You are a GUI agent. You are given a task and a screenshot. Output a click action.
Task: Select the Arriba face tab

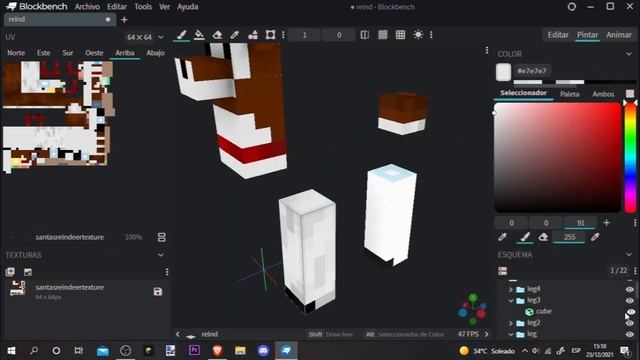tap(125, 53)
